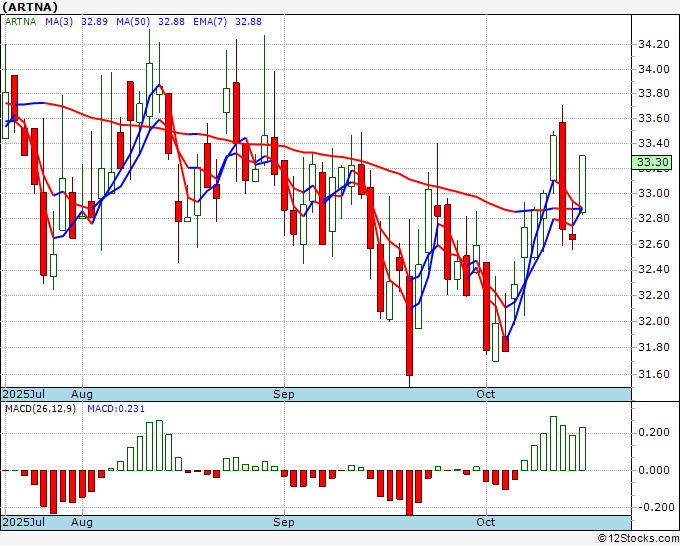Click the 33.30 current price tag
The width and height of the screenshot is (680, 546).
[652, 162]
